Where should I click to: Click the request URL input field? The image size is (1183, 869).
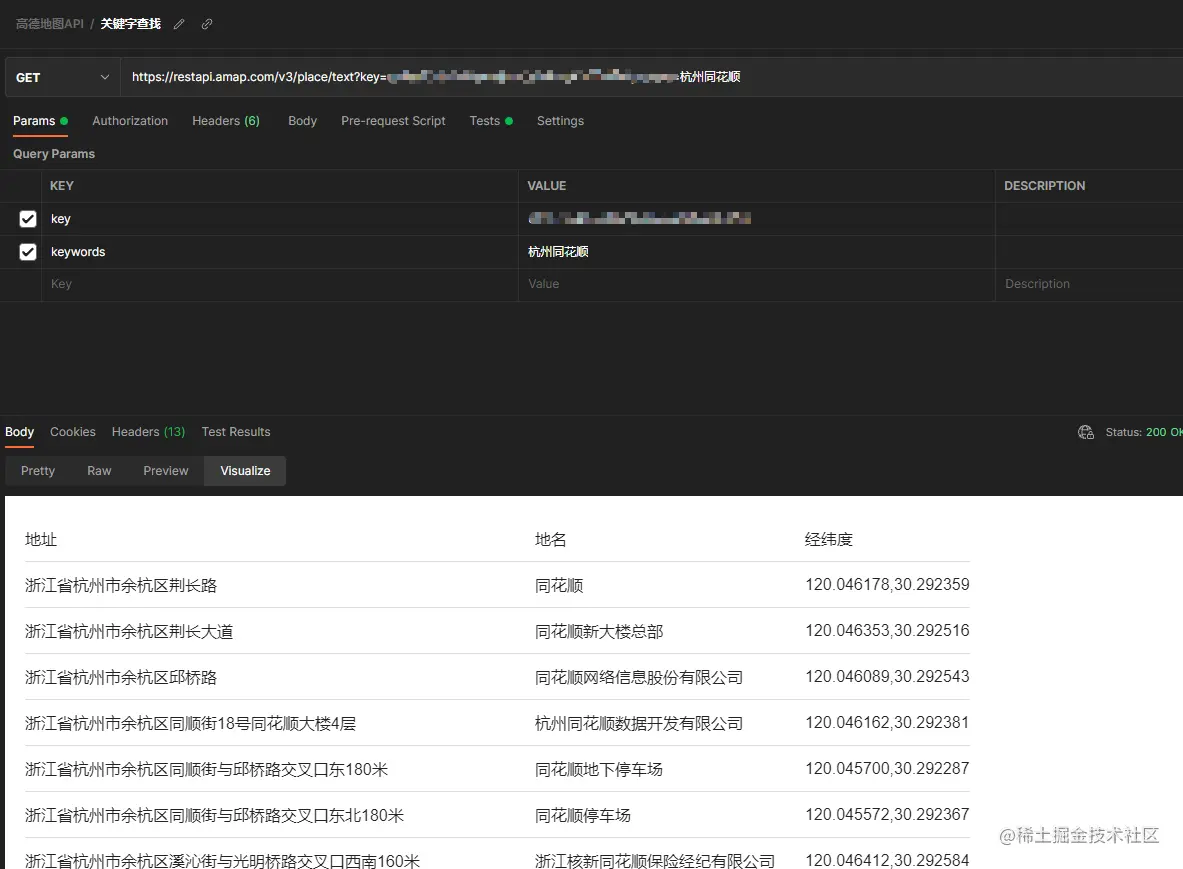click(x=651, y=77)
